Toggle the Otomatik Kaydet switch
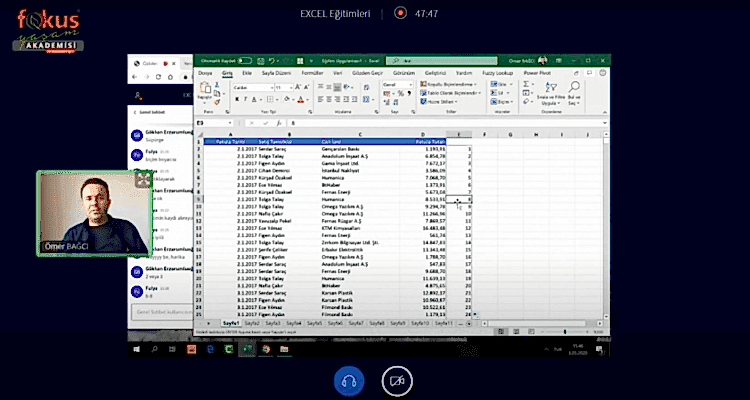The height and width of the screenshot is (400, 750). pos(246,60)
